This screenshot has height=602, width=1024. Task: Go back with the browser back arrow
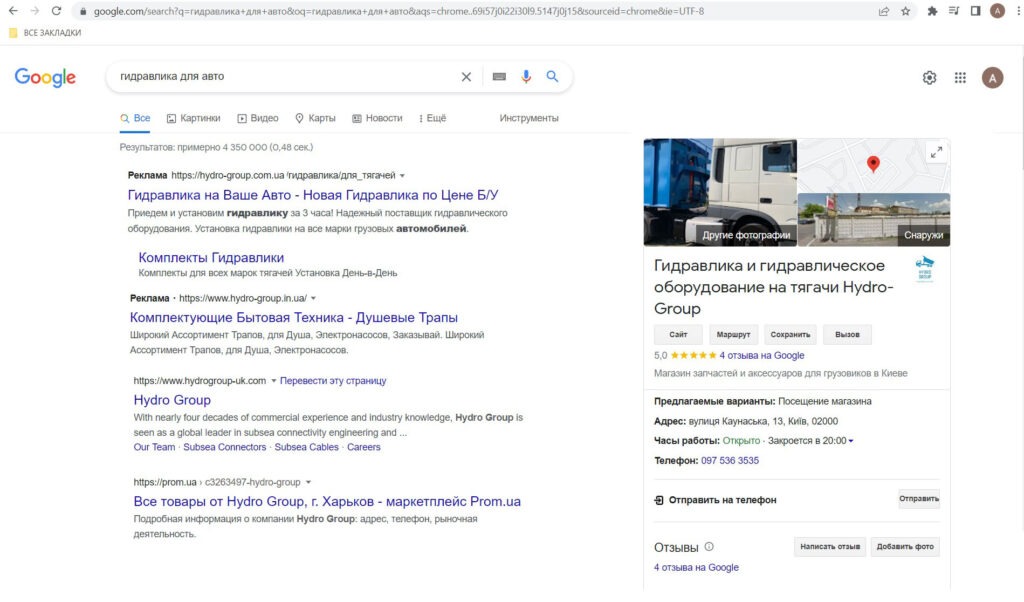[x=13, y=11]
